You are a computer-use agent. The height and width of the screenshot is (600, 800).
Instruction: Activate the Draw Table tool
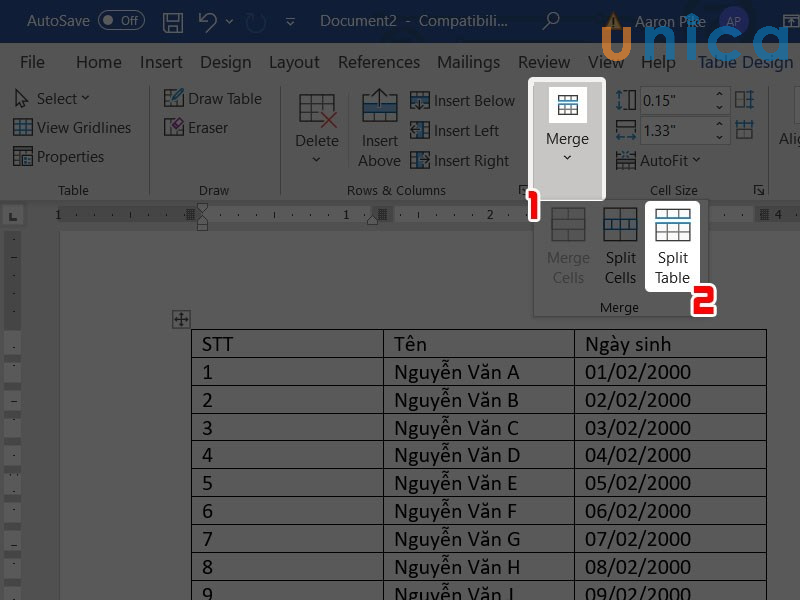coord(212,98)
